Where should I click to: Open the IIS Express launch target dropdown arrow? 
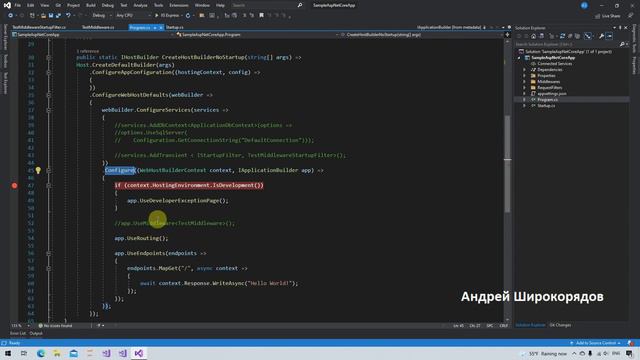182,16
